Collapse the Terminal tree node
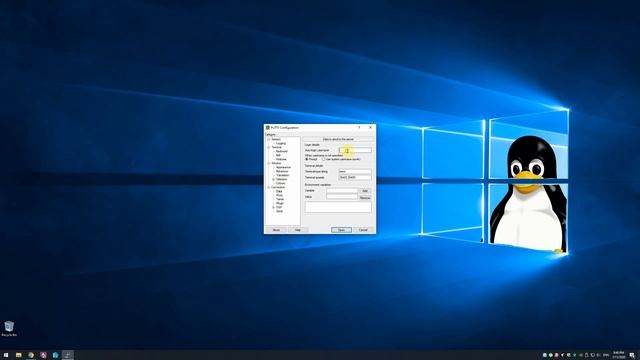 click(x=269, y=147)
